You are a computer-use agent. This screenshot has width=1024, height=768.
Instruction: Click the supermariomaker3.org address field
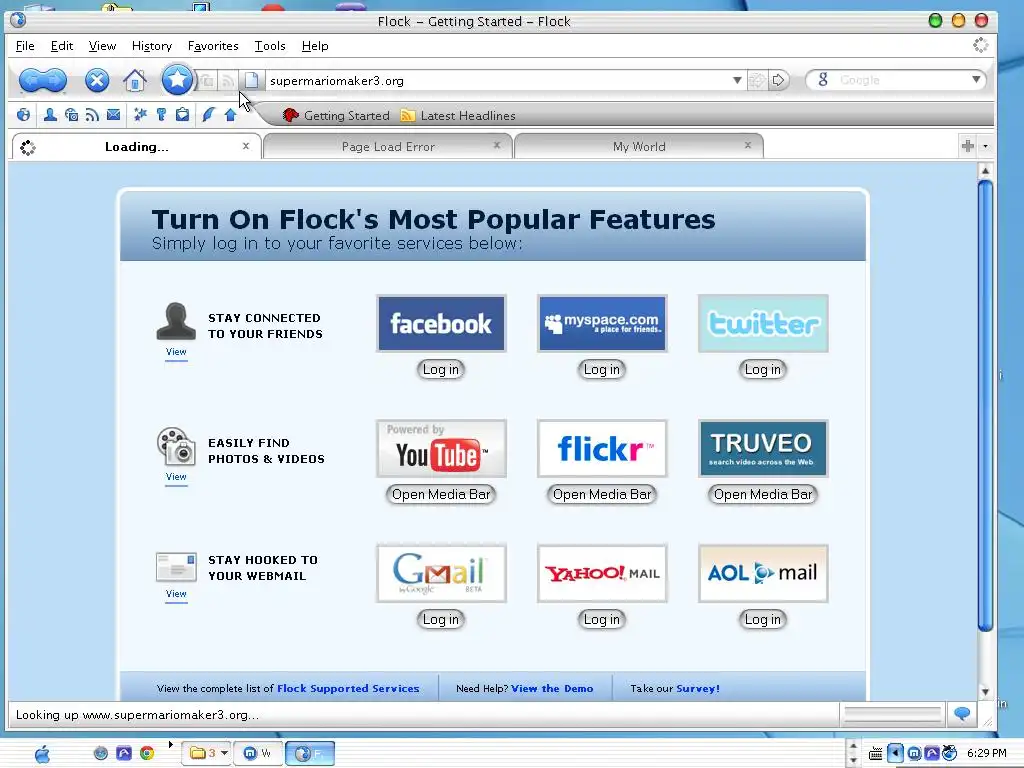(496, 80)
